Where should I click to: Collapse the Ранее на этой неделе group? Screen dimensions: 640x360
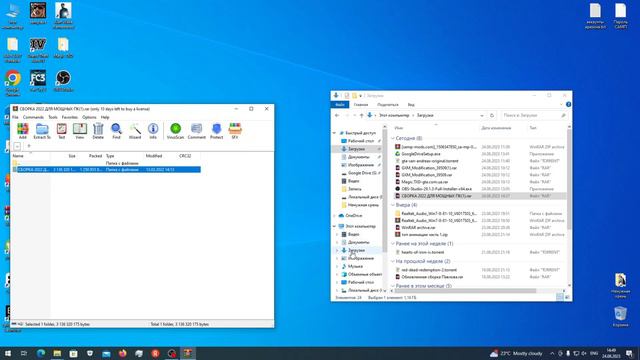coord(393,244)
